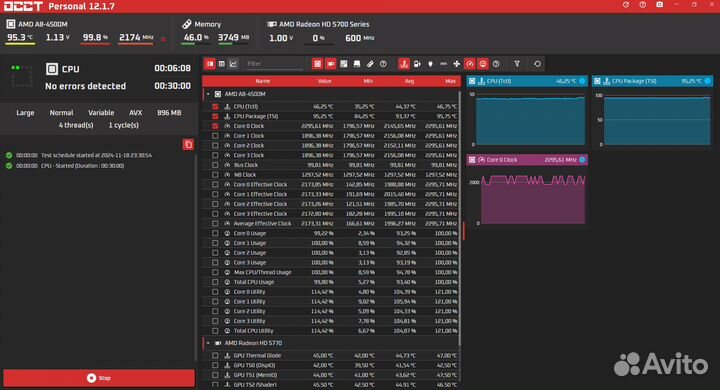Open the funnel filter options icon
Image resolution: width=720 pixels, height=390 pixels.
pyautogui.click(x=517, y=64)
